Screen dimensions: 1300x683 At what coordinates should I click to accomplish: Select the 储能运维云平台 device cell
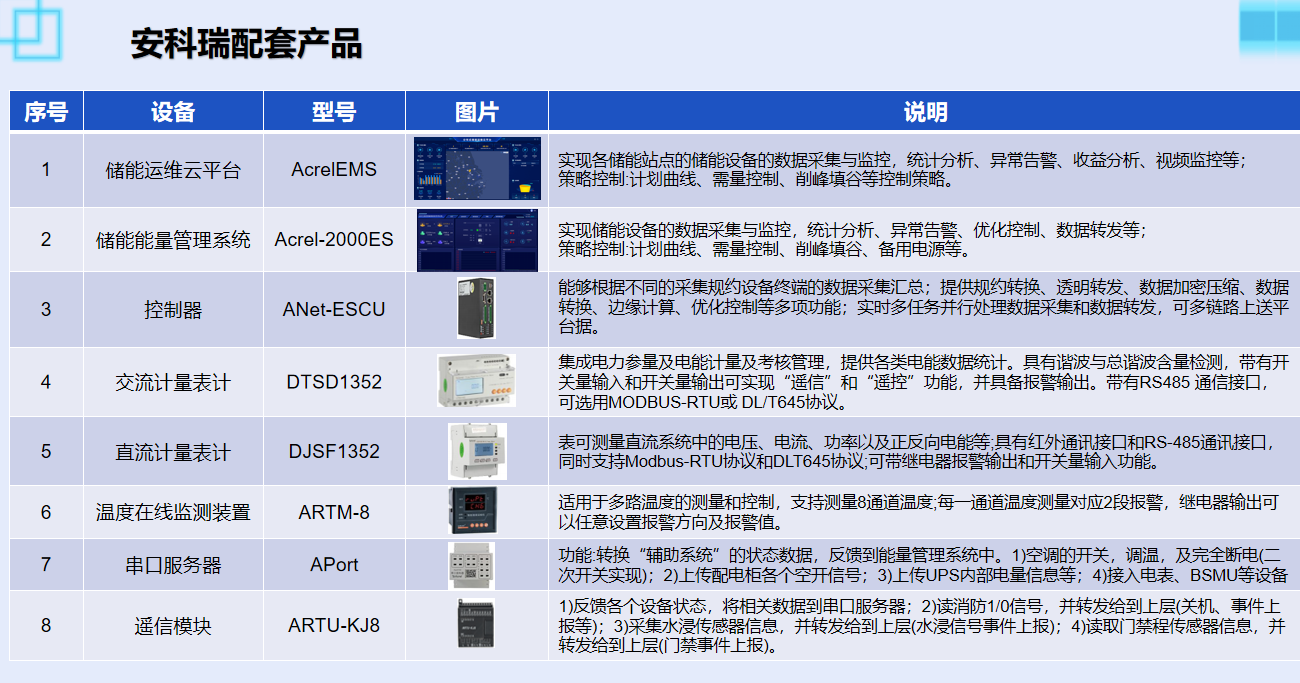(173, 170)
